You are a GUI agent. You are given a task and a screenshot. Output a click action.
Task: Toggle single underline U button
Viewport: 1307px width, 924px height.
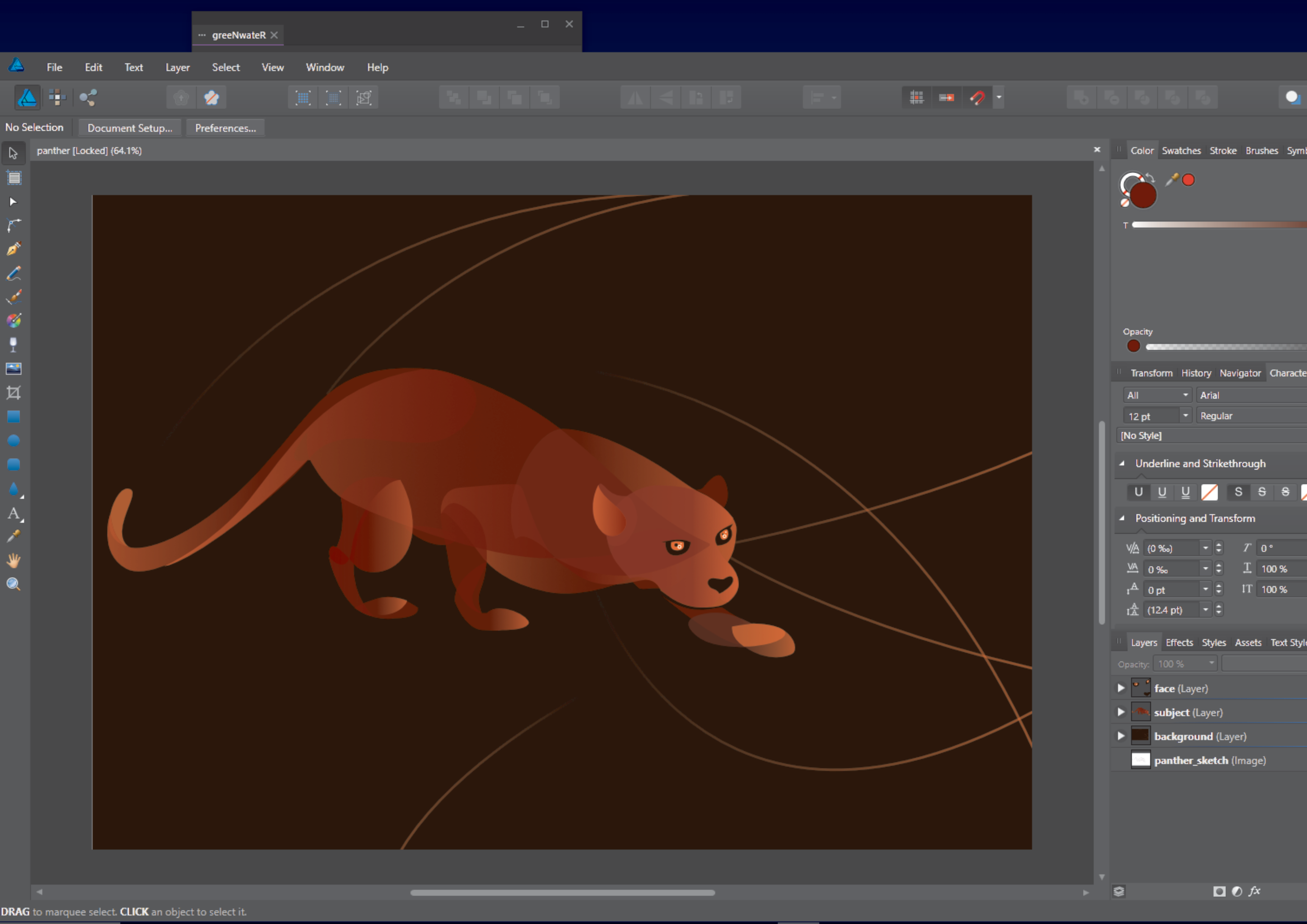(1139, 492)
